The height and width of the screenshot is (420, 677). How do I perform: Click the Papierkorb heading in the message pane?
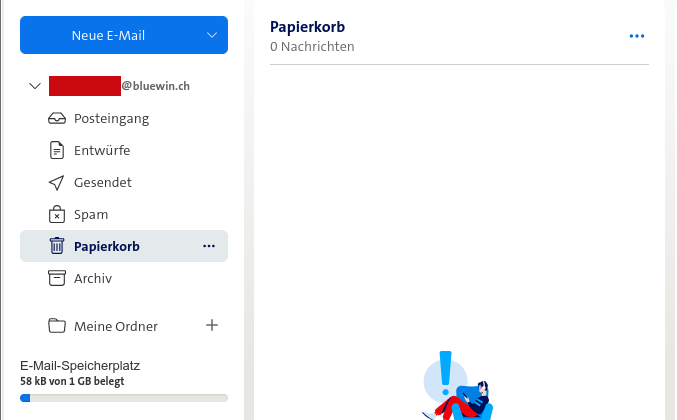pos(307,26)
